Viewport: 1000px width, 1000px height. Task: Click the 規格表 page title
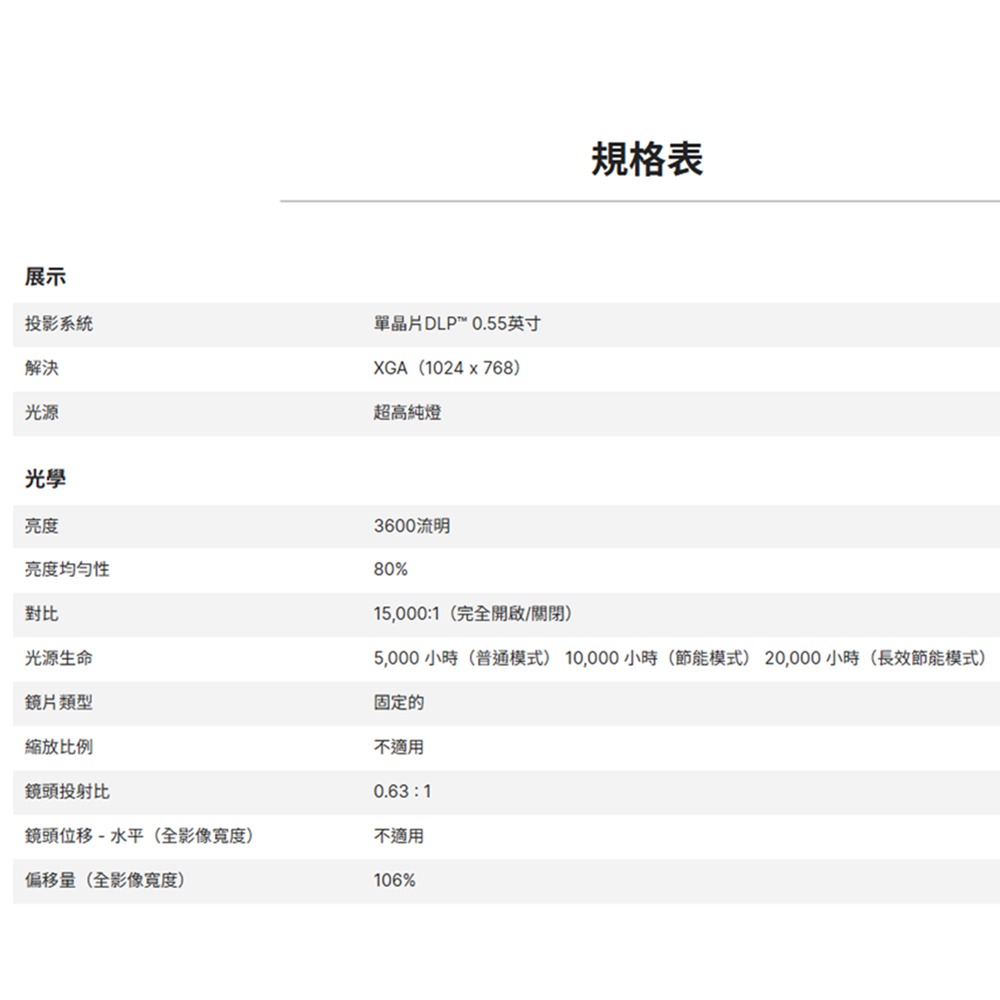click(647, 158)
